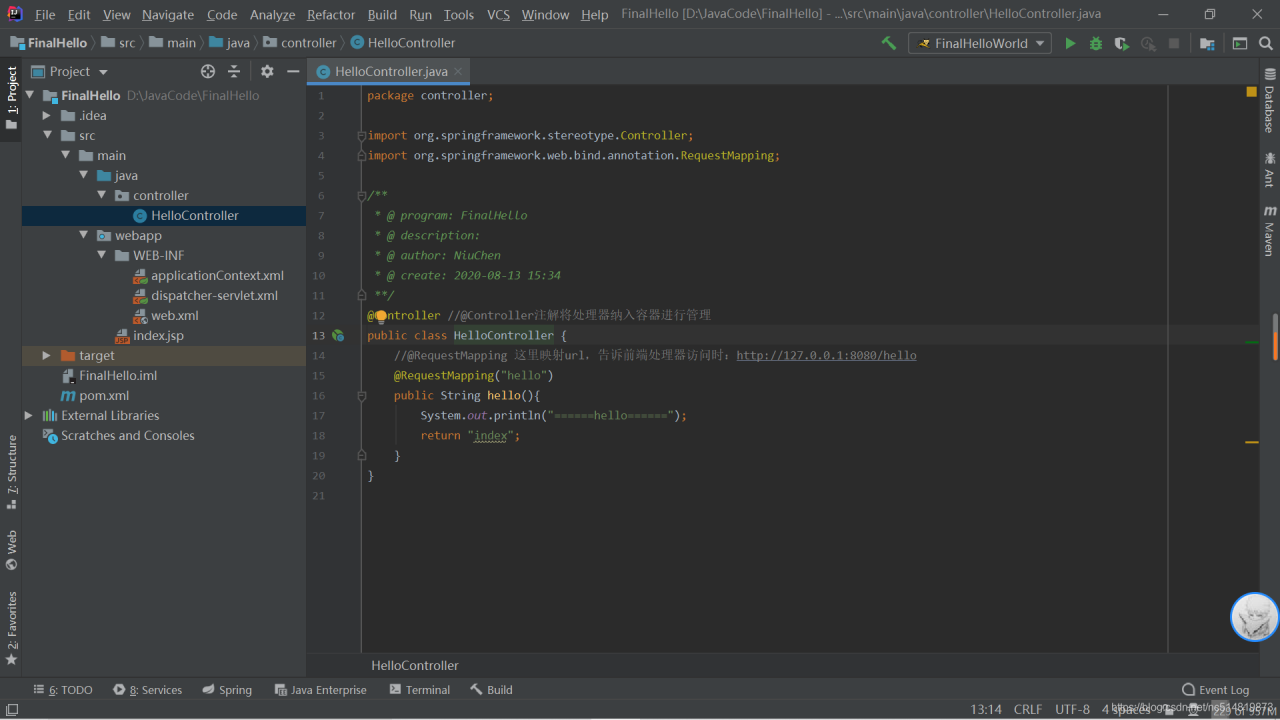The image size is (1280, 720).
Task: Click the Run with Coverage shield icon
Action: click(x=1122, y=43)
